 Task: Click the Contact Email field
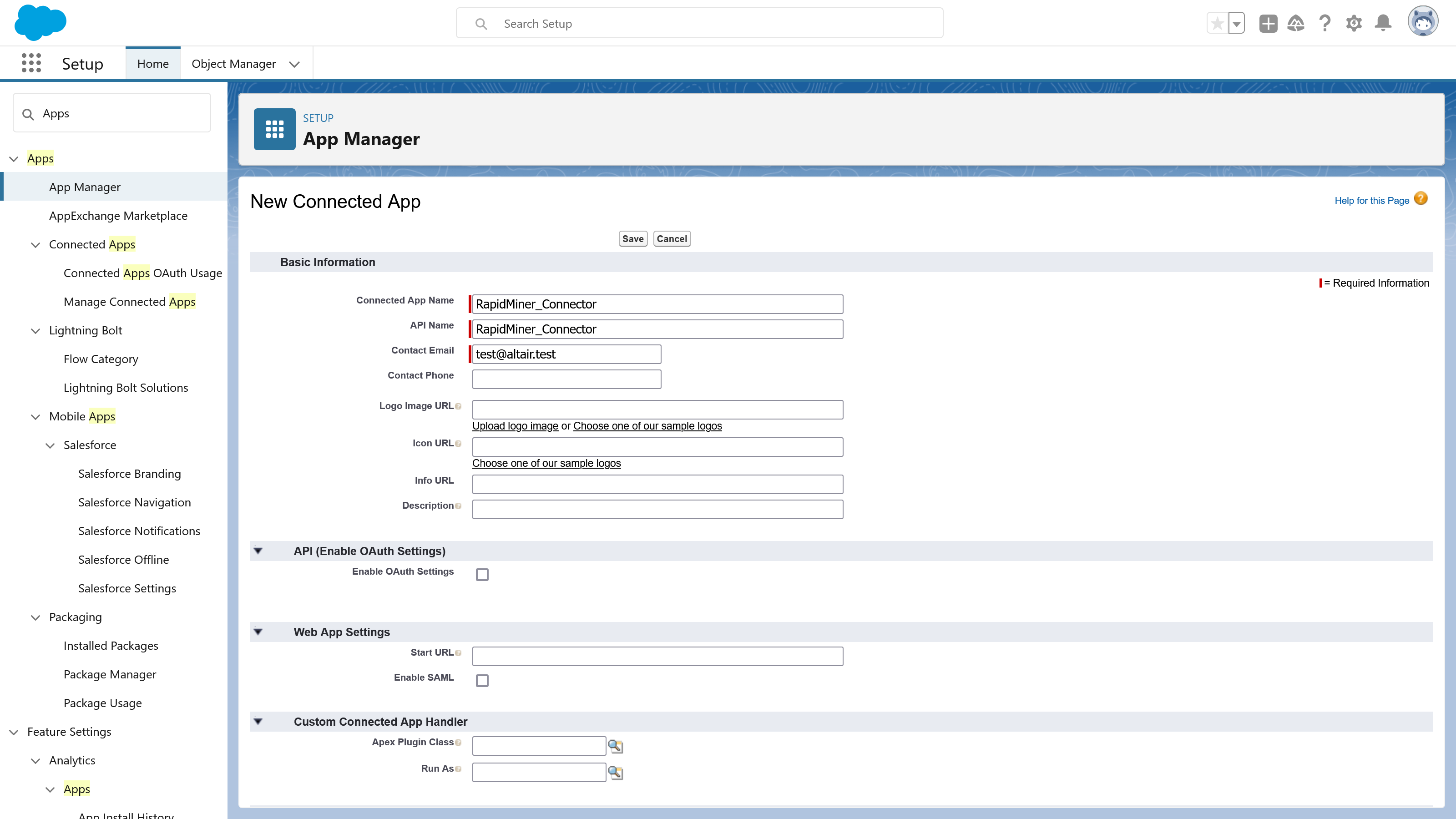pyautogui.click(x=566, y=354)
